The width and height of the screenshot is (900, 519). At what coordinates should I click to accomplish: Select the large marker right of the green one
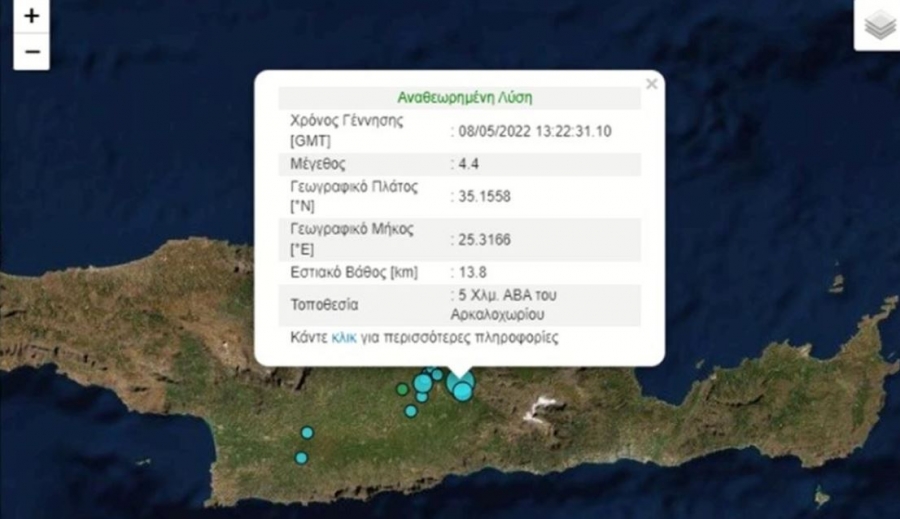[423, 382]
